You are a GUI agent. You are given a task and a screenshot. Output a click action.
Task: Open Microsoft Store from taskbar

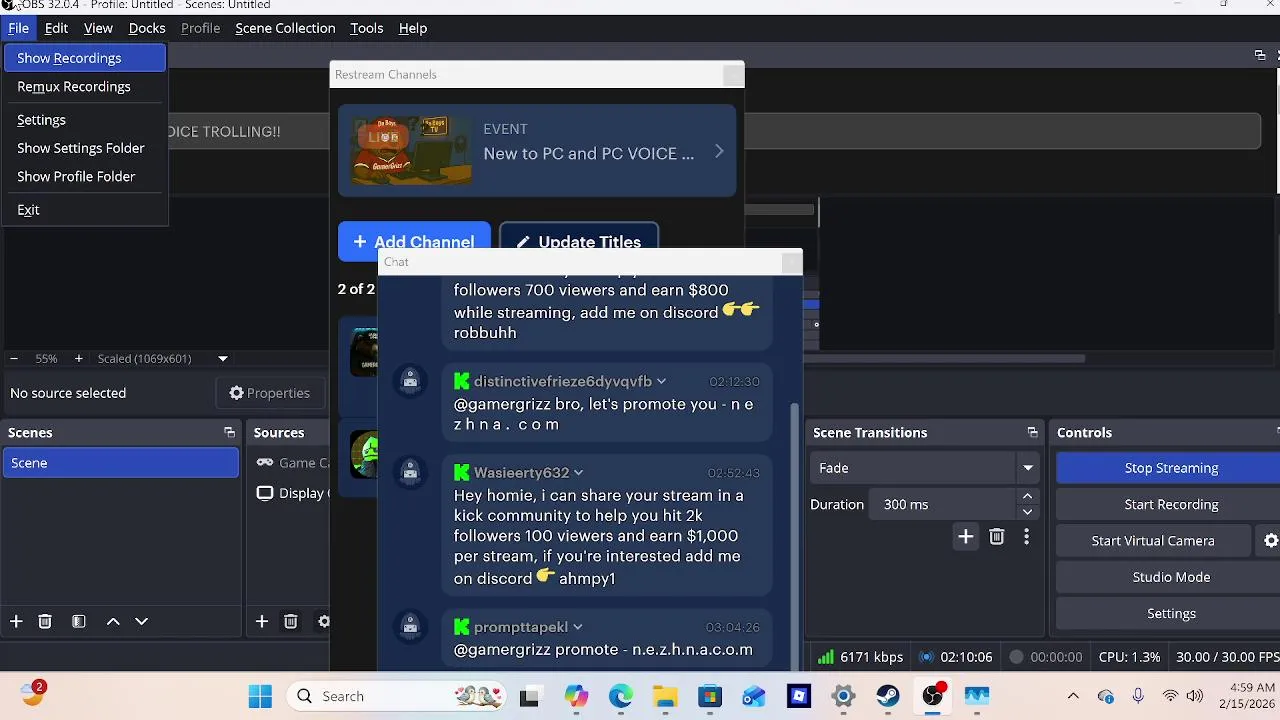point(709,696)
